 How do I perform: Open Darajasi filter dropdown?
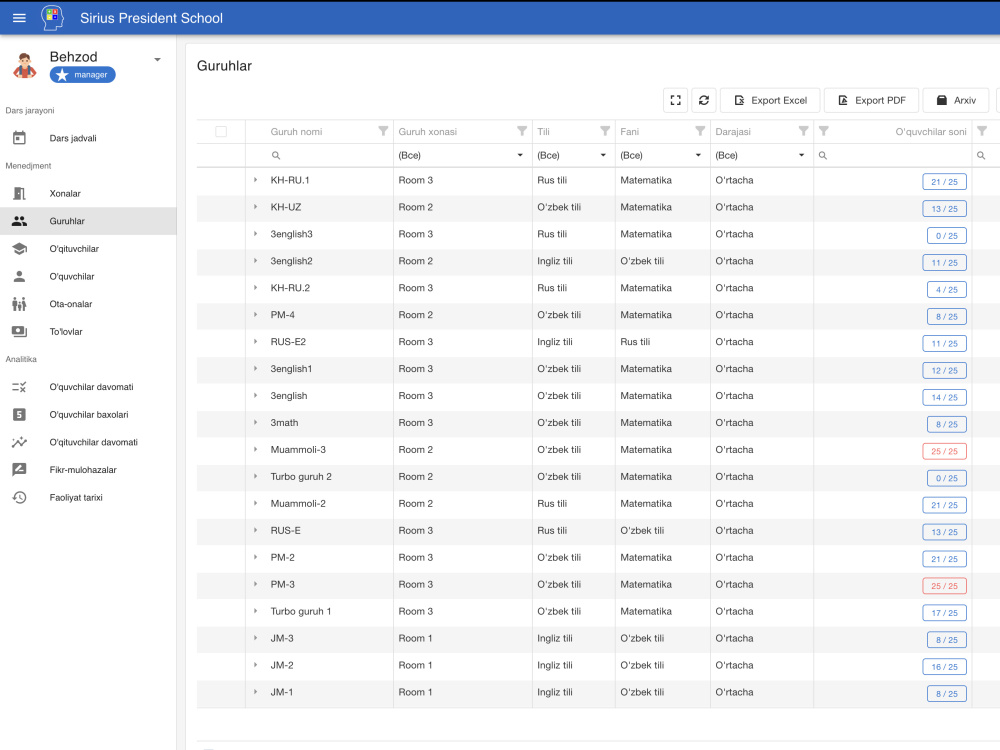[x=802, y=155]
